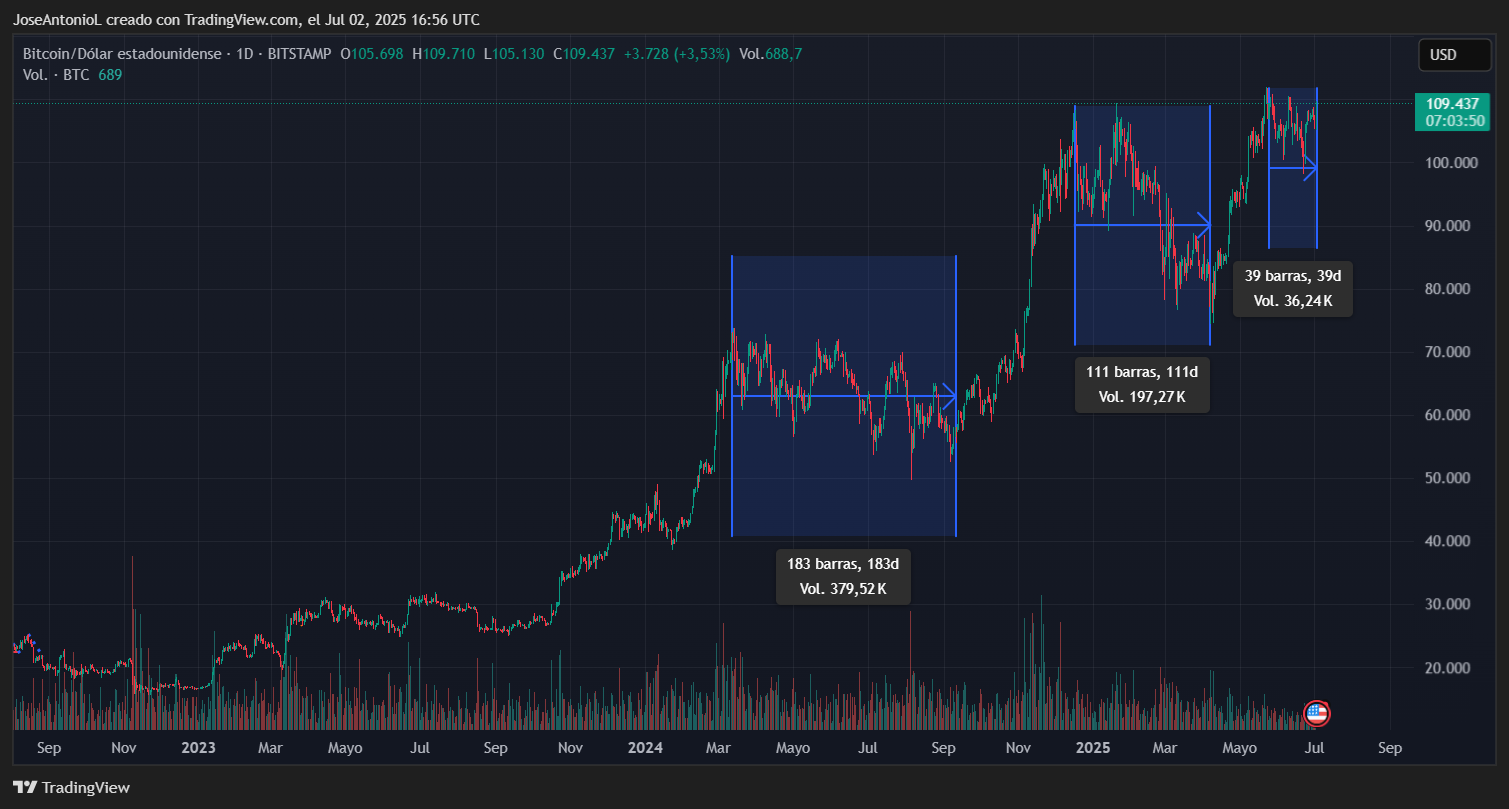This screenshot has width=1509, height=809.
Task: Click the 100.000 level on price scale
Action: coord(1450,162)
